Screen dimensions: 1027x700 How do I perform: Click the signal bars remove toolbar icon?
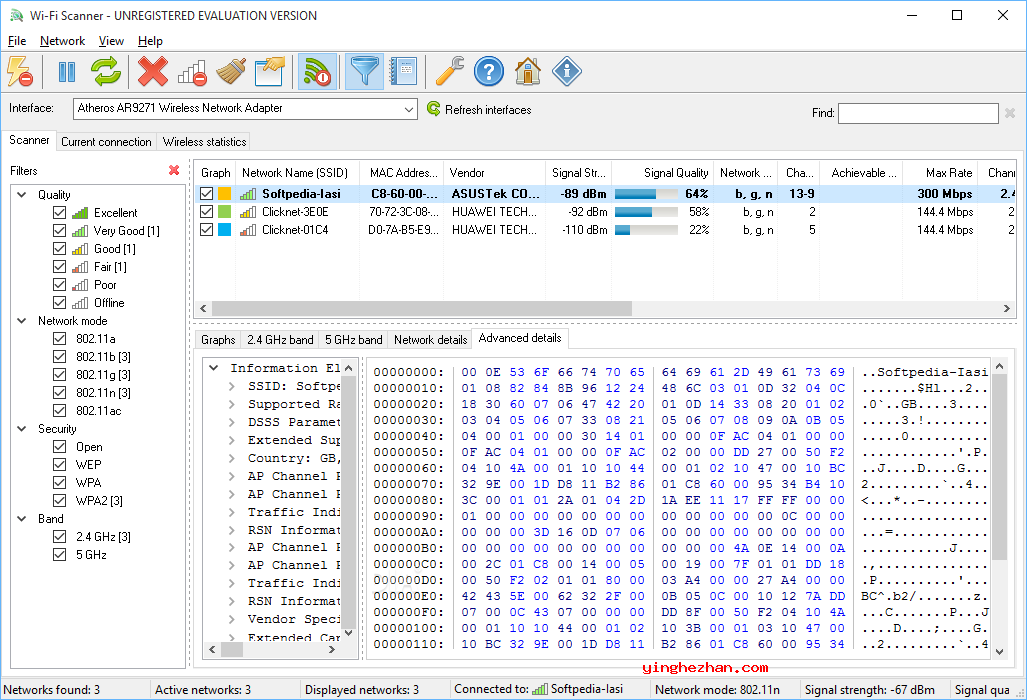(192, 71)
